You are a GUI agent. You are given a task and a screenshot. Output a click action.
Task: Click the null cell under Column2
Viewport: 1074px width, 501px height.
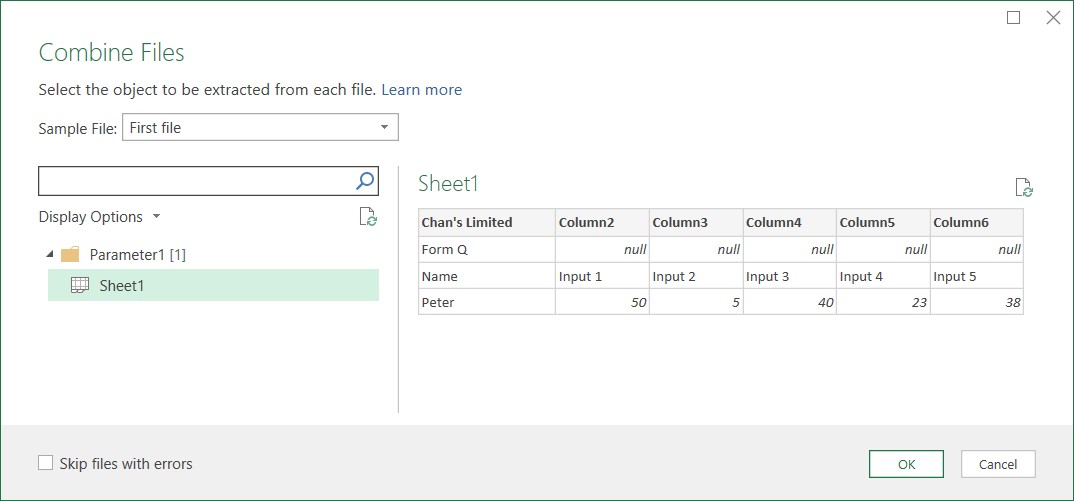click(602, 249)
